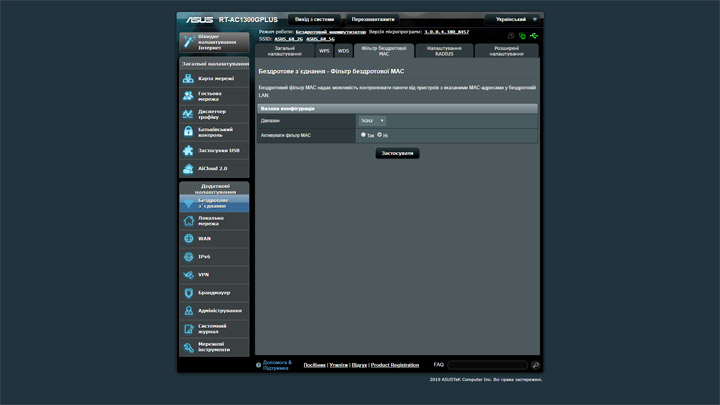Open Network Map (Карта мережі) icon
The height and width of the screenshot is (405, 720).
click(x=188, y=79)
